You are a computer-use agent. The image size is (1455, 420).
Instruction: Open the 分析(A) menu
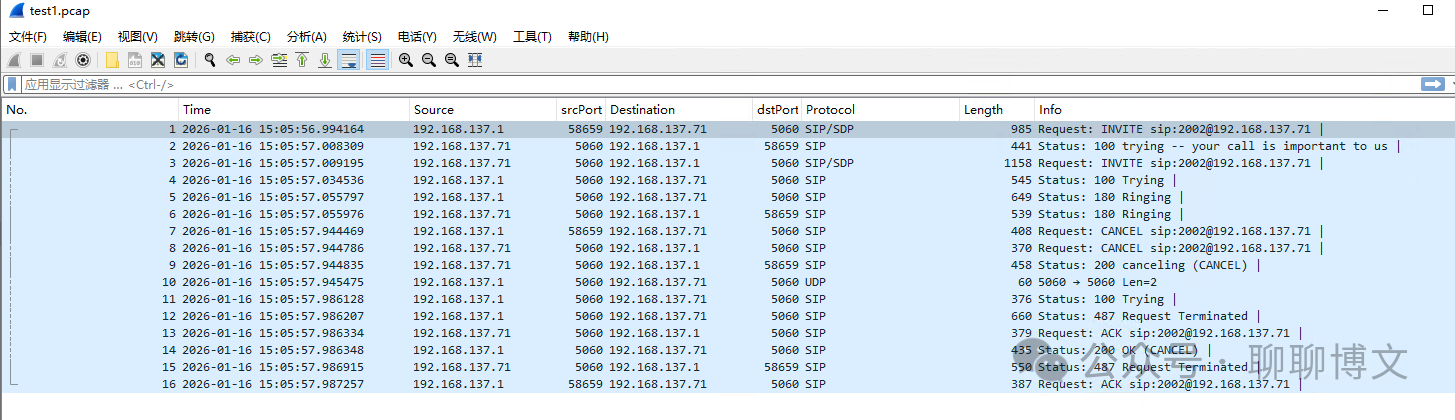(306, 37)
